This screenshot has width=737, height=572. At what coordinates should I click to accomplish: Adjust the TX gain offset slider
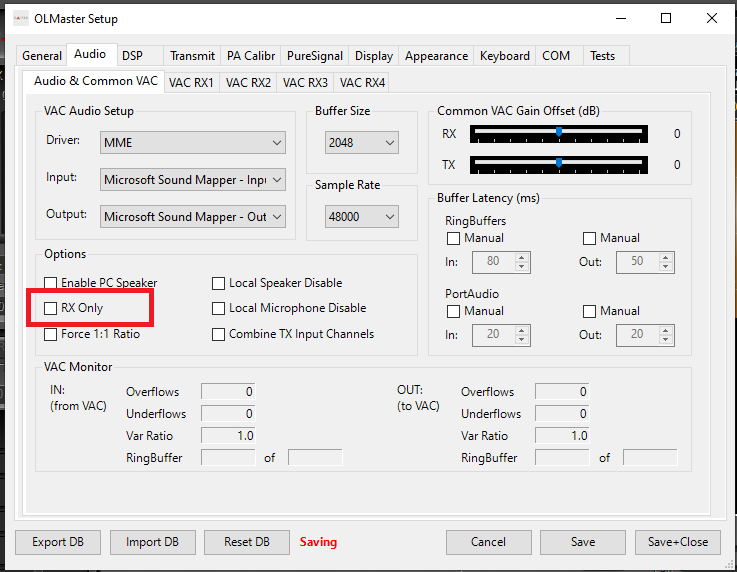(x=558, y=162)
